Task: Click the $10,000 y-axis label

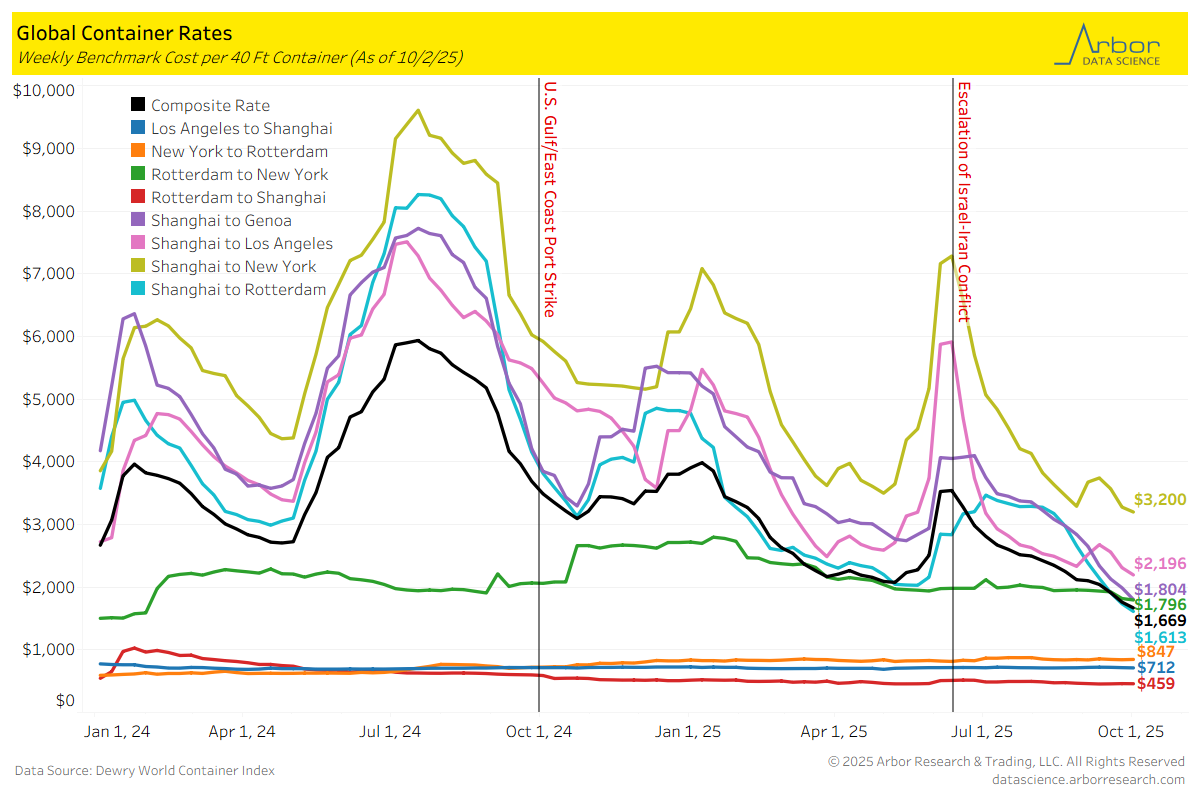Action: tap(46, 91)
